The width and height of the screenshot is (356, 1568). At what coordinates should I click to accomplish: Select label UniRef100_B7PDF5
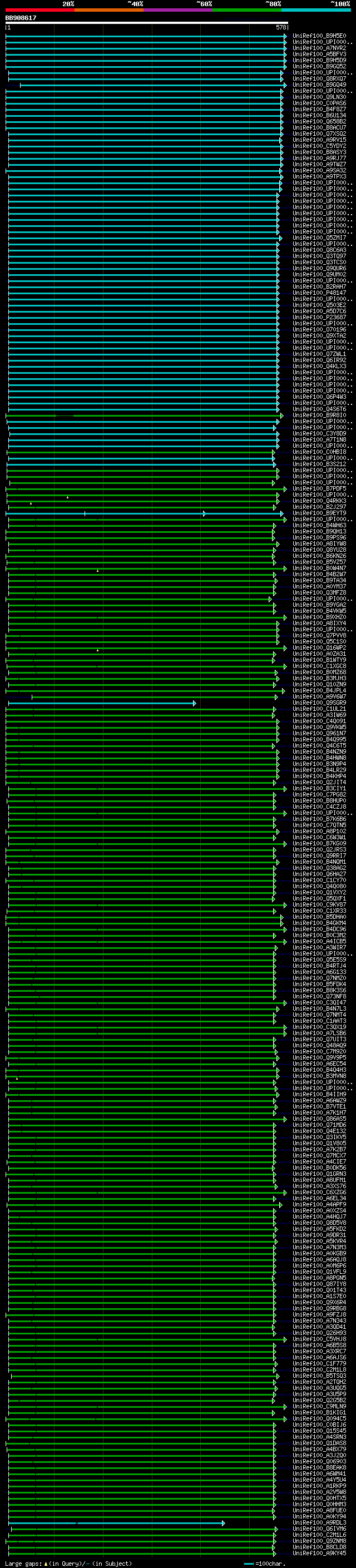pyautogui.click(x=319, y=489)
